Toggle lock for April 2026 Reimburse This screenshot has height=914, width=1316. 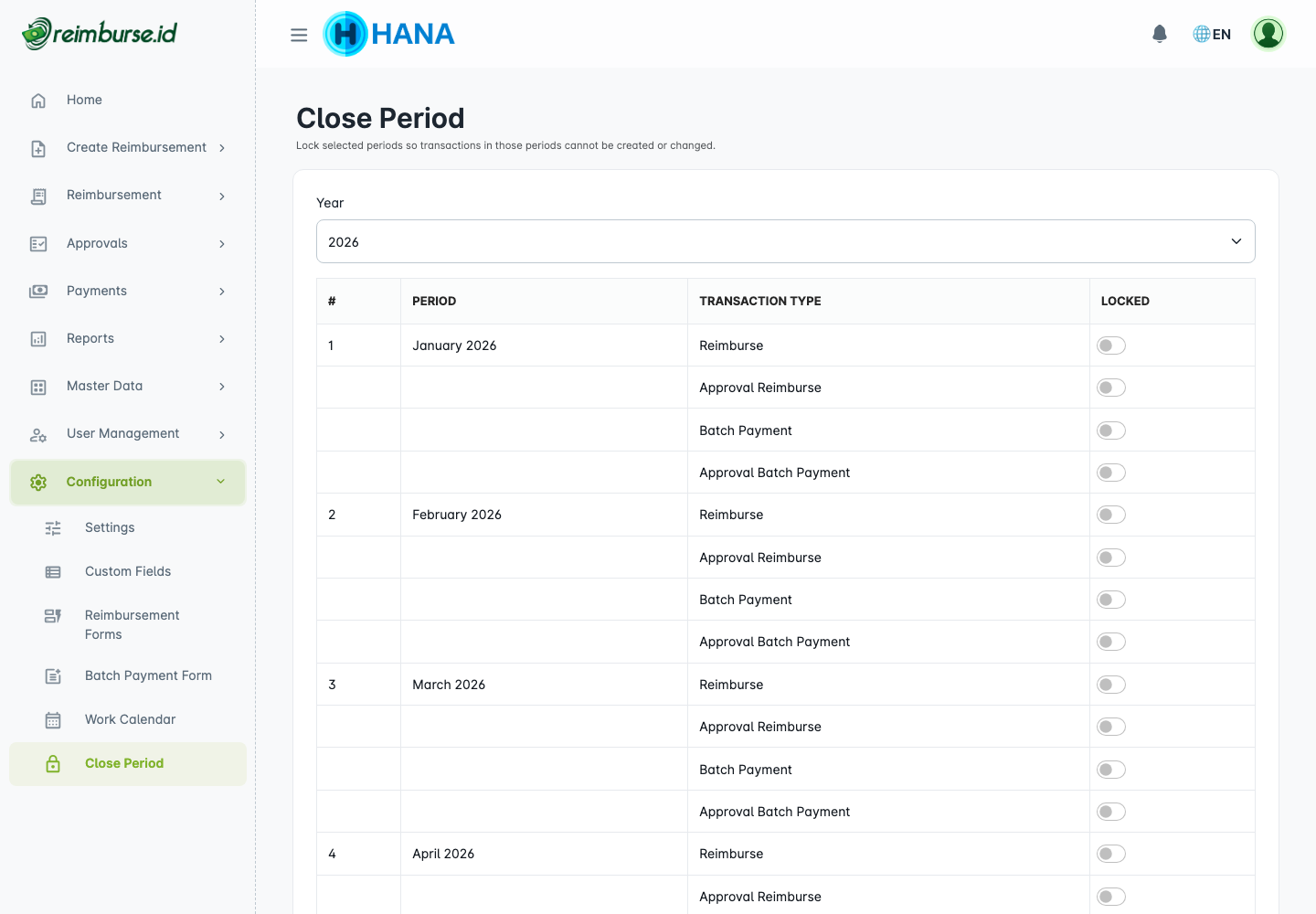coord(1111,854)
